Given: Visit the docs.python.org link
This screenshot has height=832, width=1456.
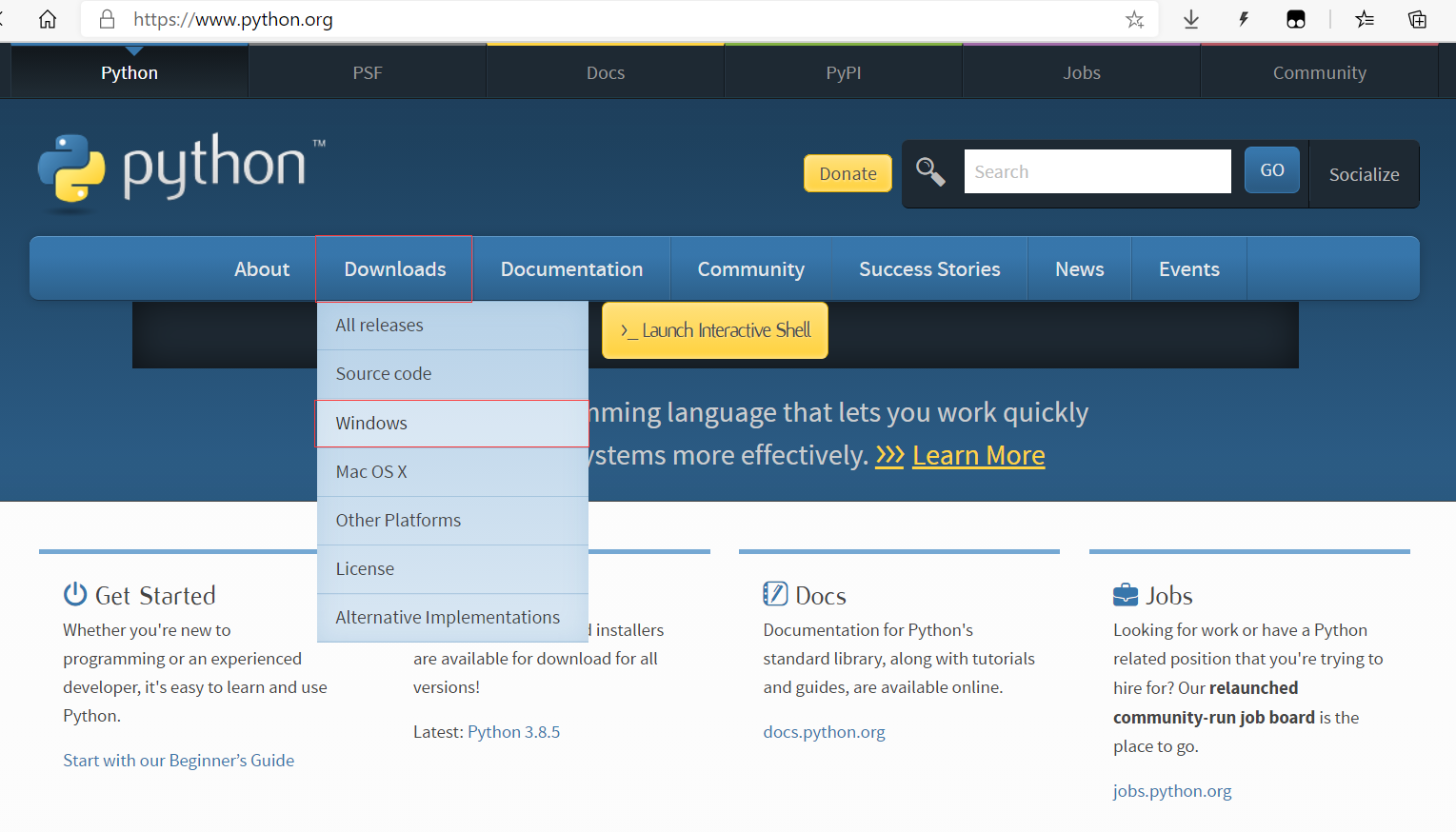Looking at the screenshot, I should point(824,732).
